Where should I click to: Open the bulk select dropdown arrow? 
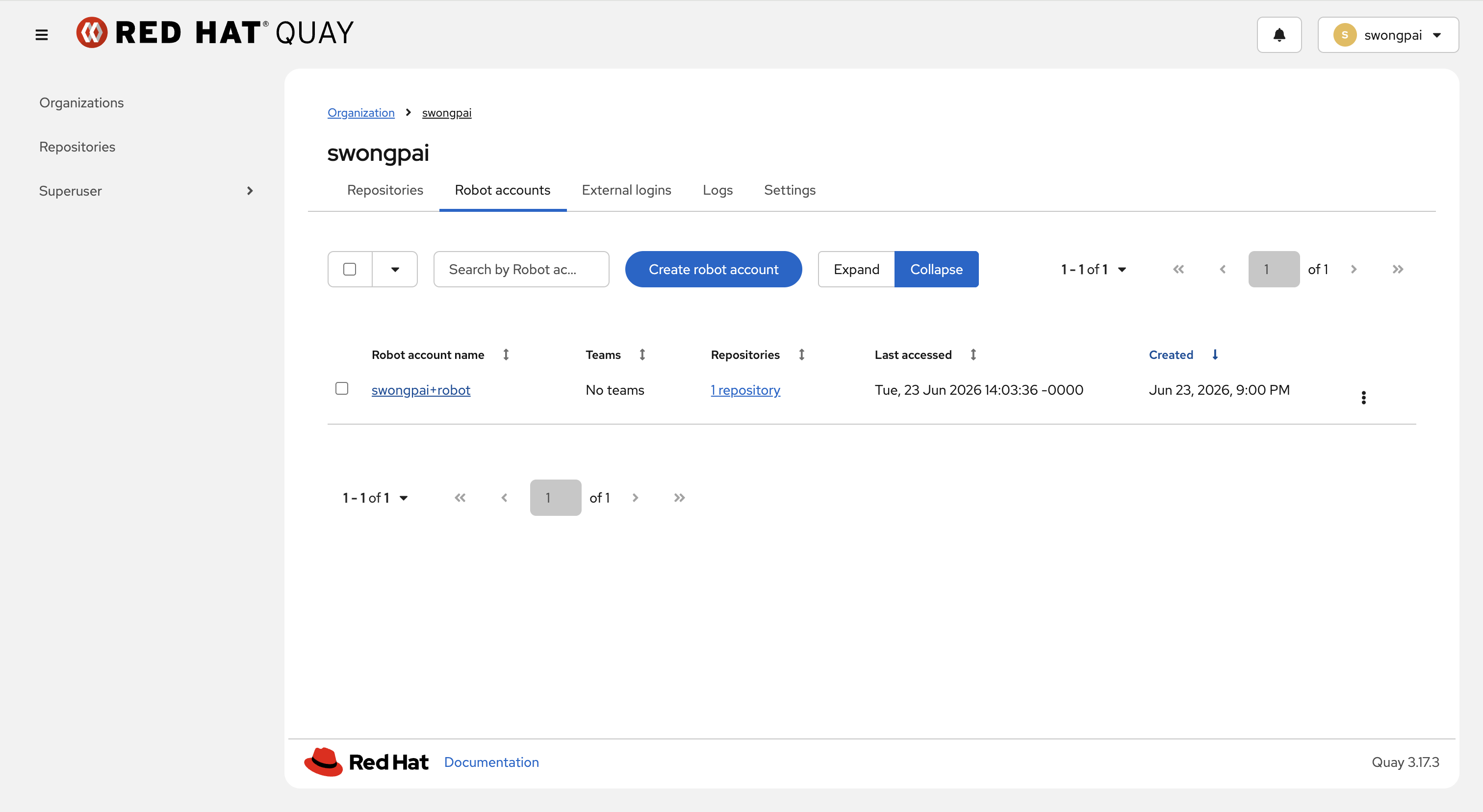click(395, 269)
